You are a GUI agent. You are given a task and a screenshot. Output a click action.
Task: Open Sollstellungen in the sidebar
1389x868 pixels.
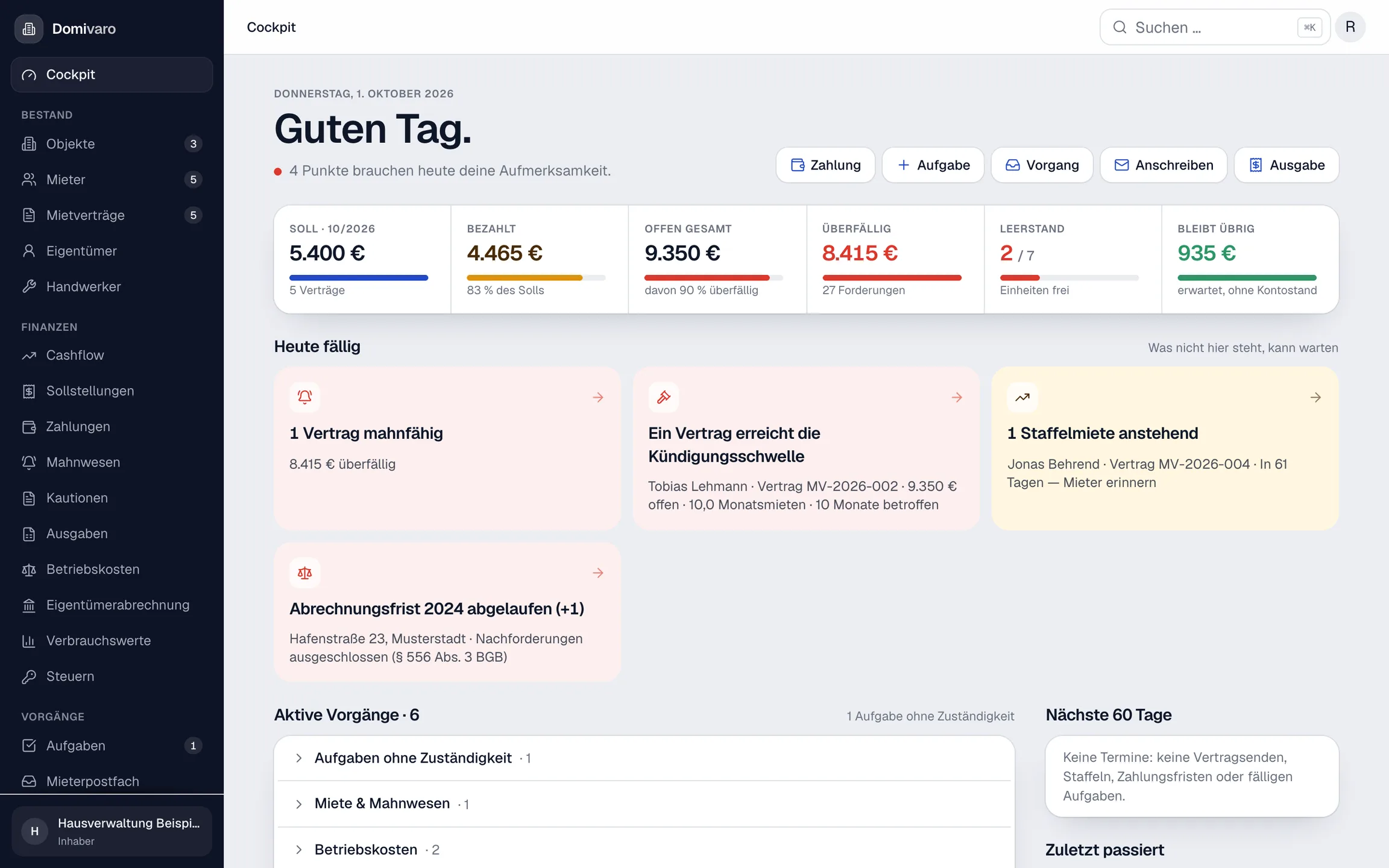click(x=112, y=391)
